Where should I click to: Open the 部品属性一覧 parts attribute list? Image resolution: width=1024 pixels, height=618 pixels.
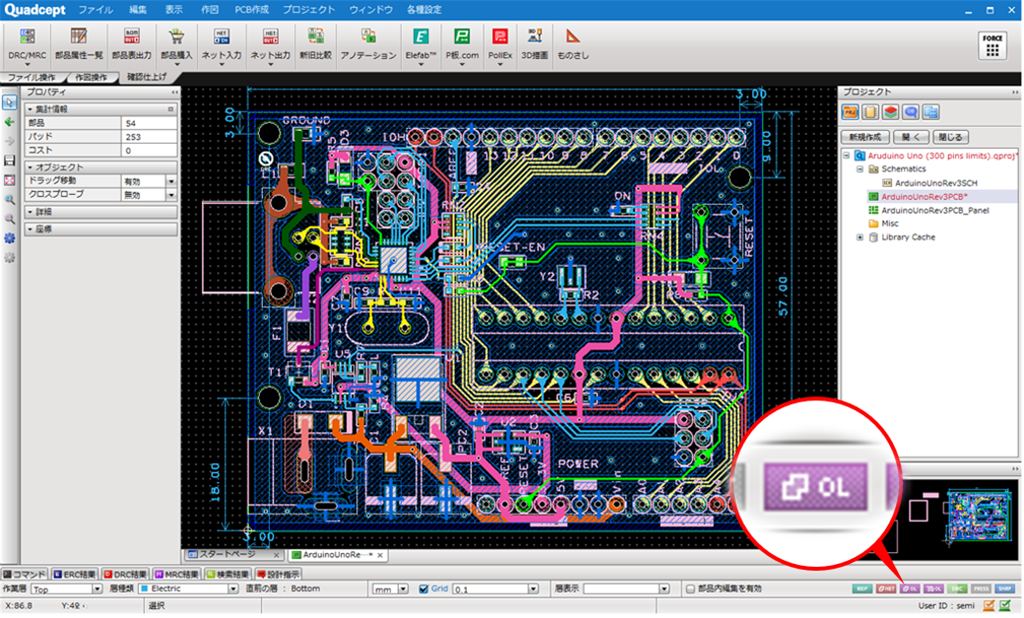[x=78, y=44]
